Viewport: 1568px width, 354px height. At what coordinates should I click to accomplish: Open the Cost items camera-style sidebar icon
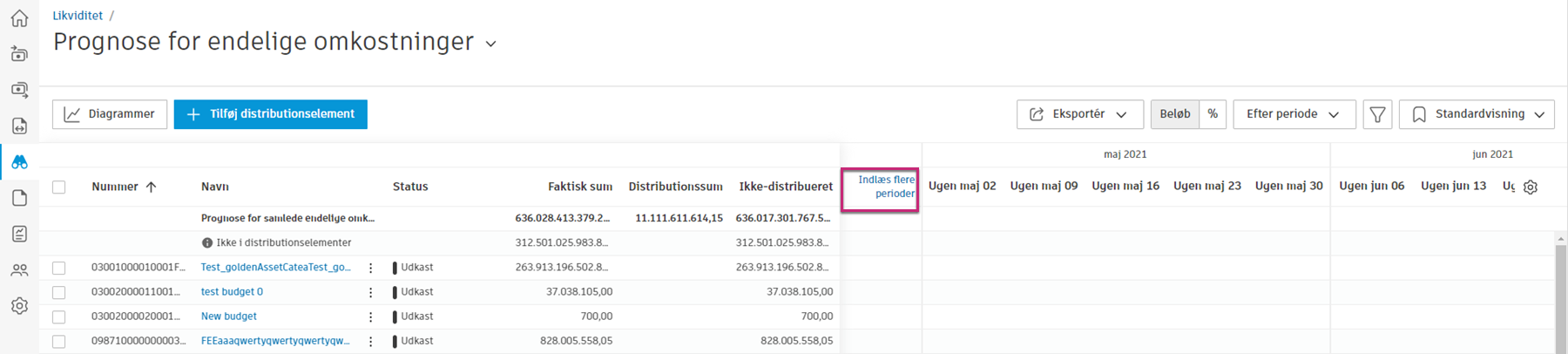[x=19, y=90]
